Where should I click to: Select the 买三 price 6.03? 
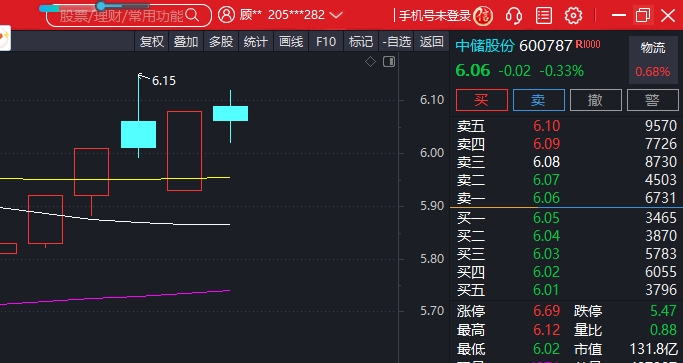point(547,254)
